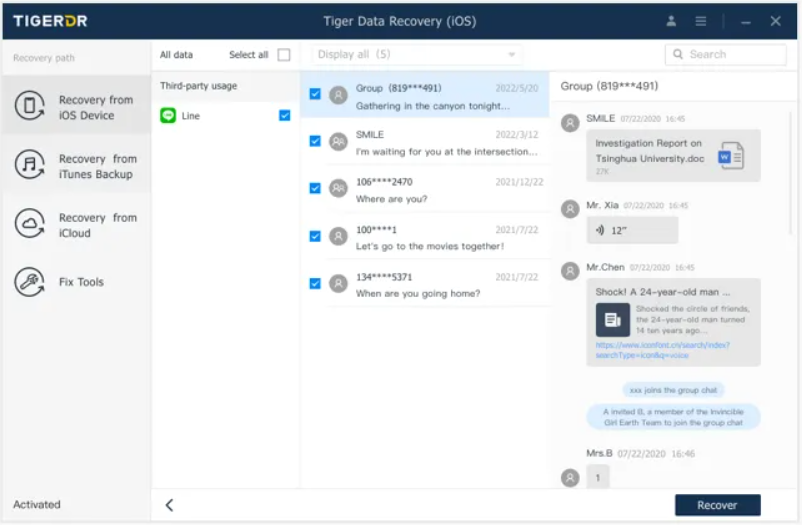Click the Recovery from iCloud cloud icon

pos(29,225)
